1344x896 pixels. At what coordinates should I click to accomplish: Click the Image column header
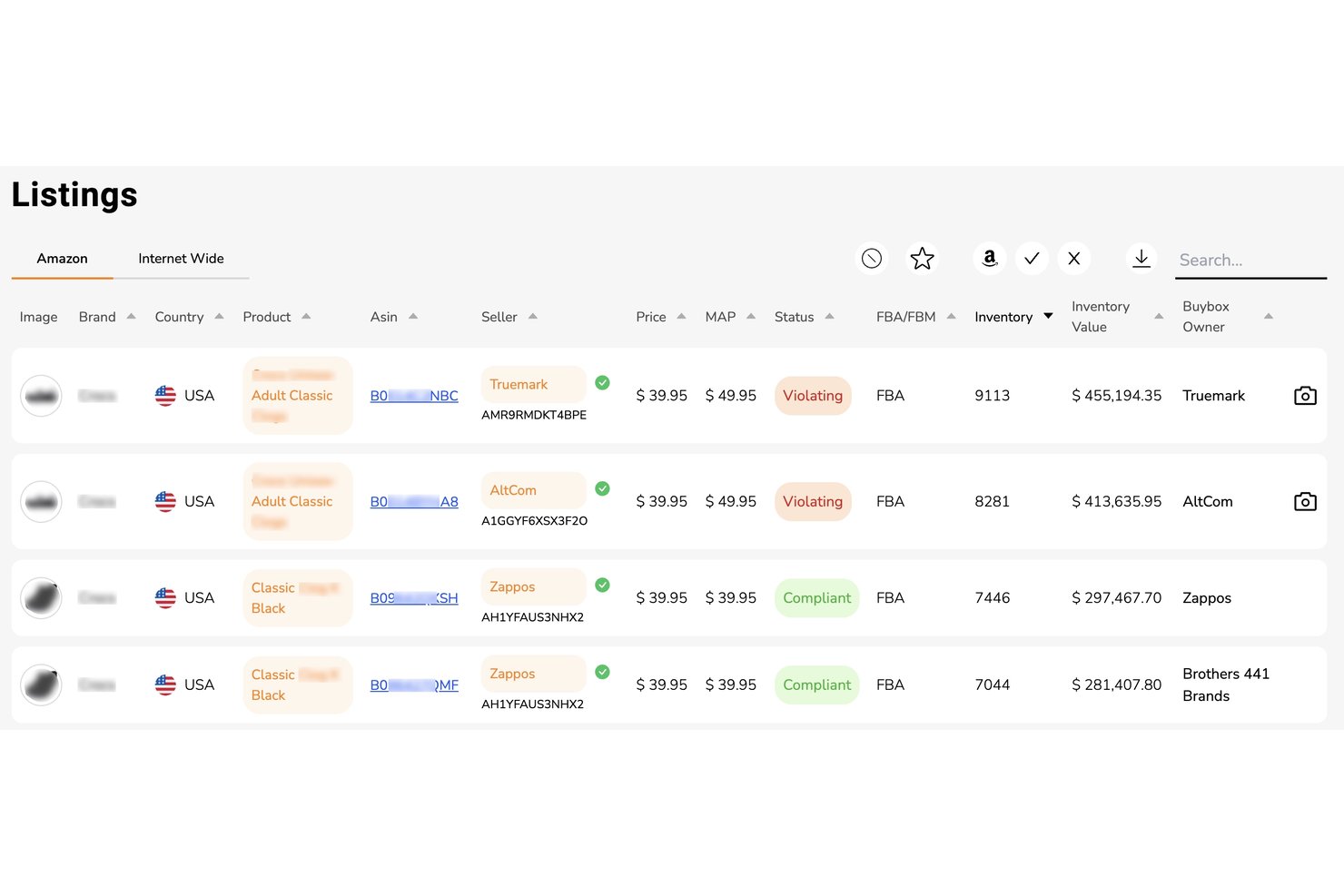(x=38, y=317)
